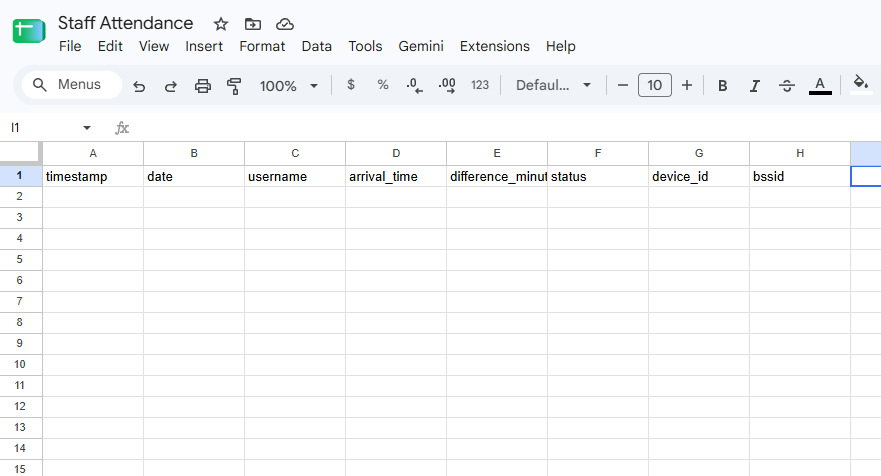Open the move to folder icon

click(253, 24)
